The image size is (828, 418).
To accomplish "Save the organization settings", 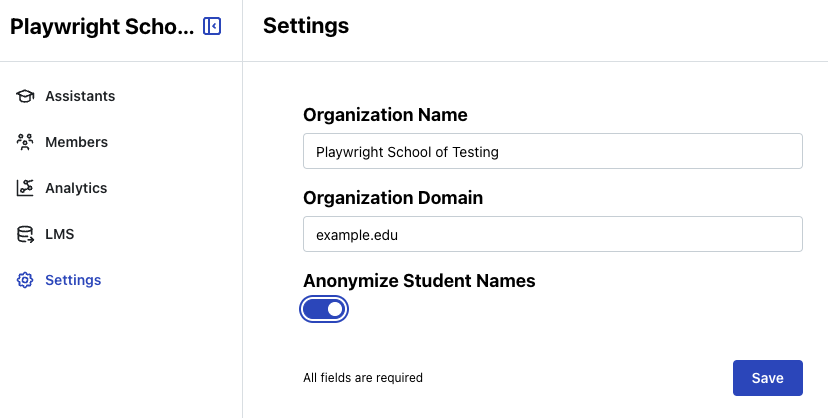I will [x=767, y=378].
